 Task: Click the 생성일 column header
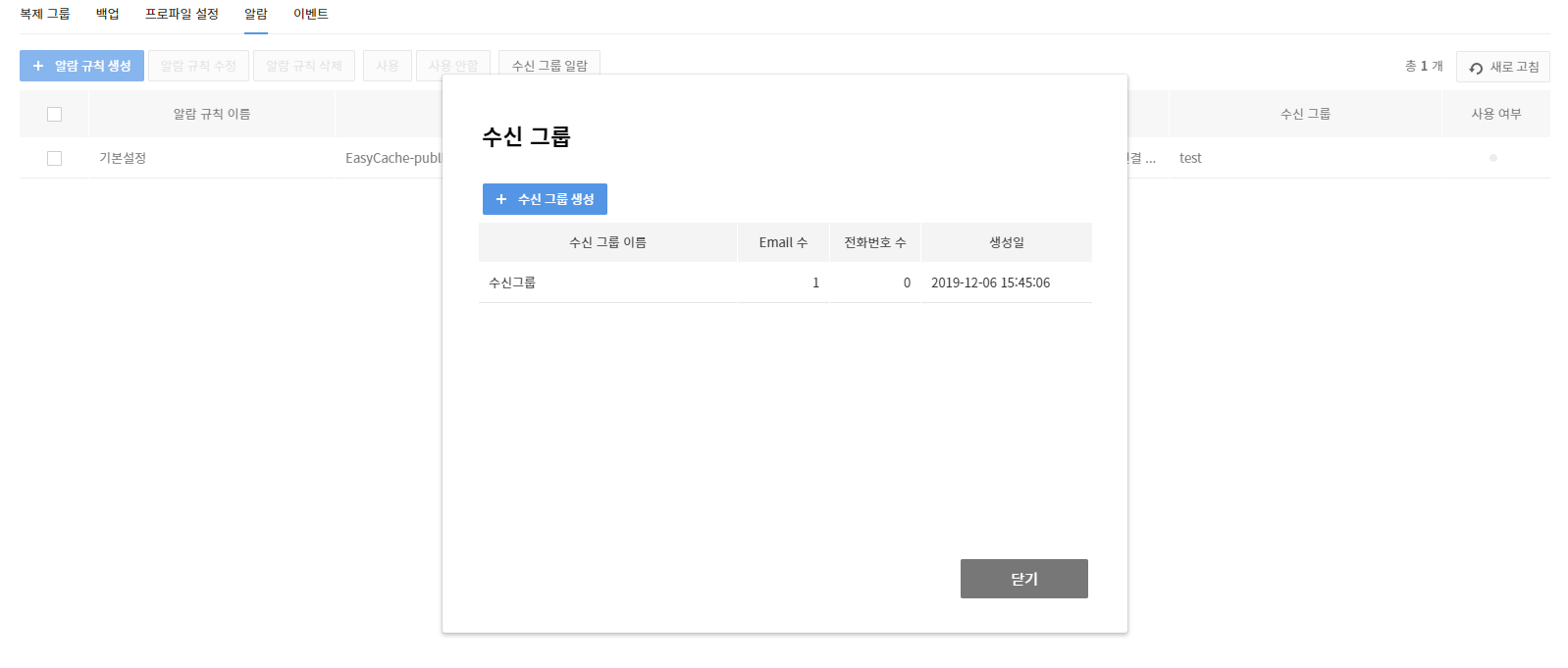point(1007,242)
